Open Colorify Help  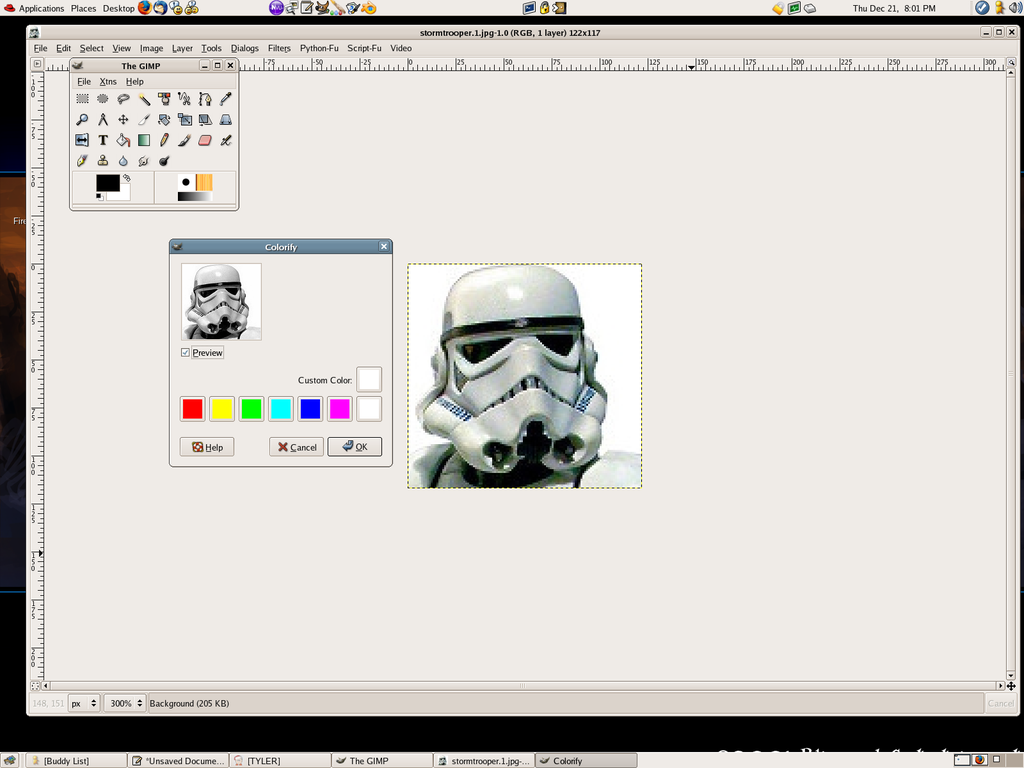206,447
